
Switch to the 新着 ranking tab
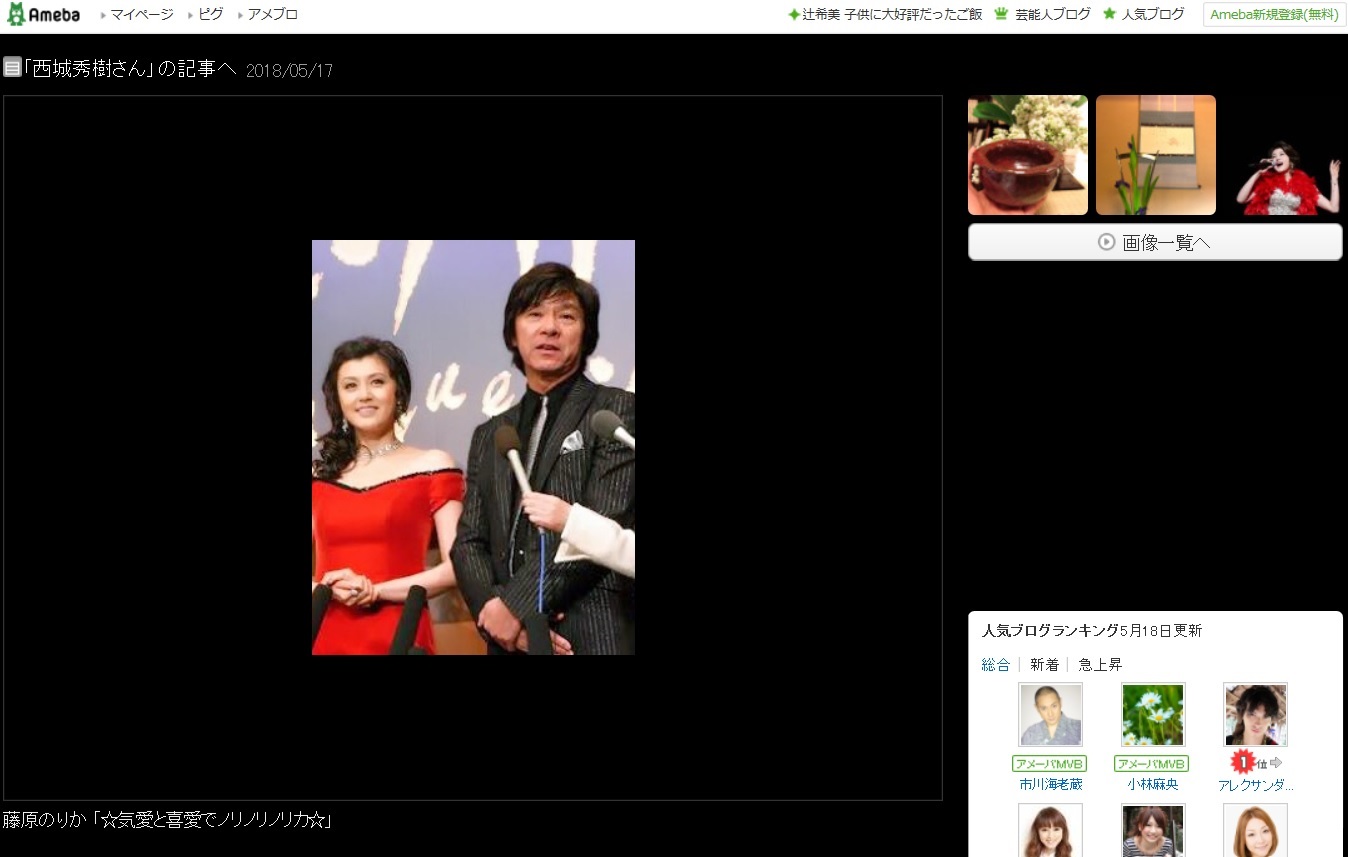pyautogui.click(x=1044, y=665)
